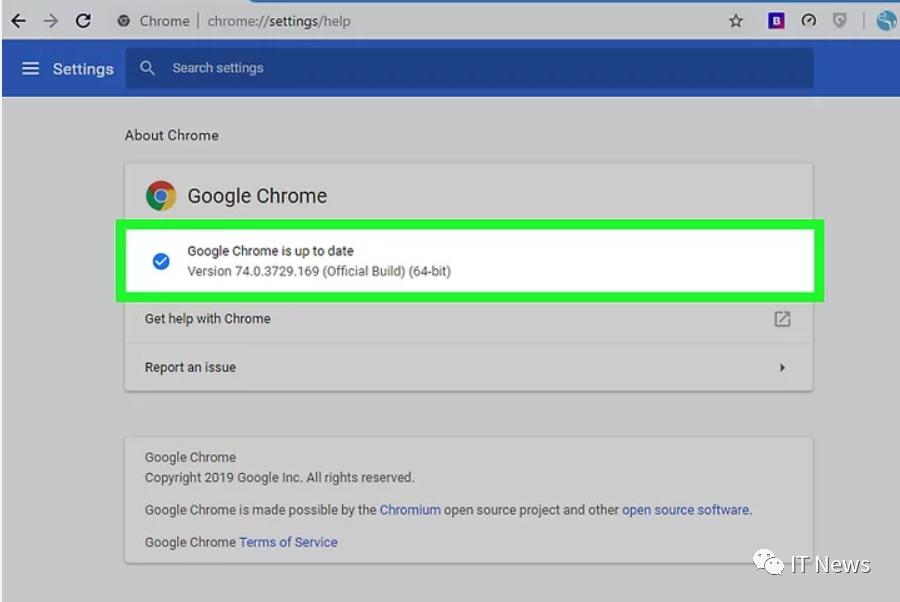
Task: Click the browser back arrow
Action: point(18,21)
